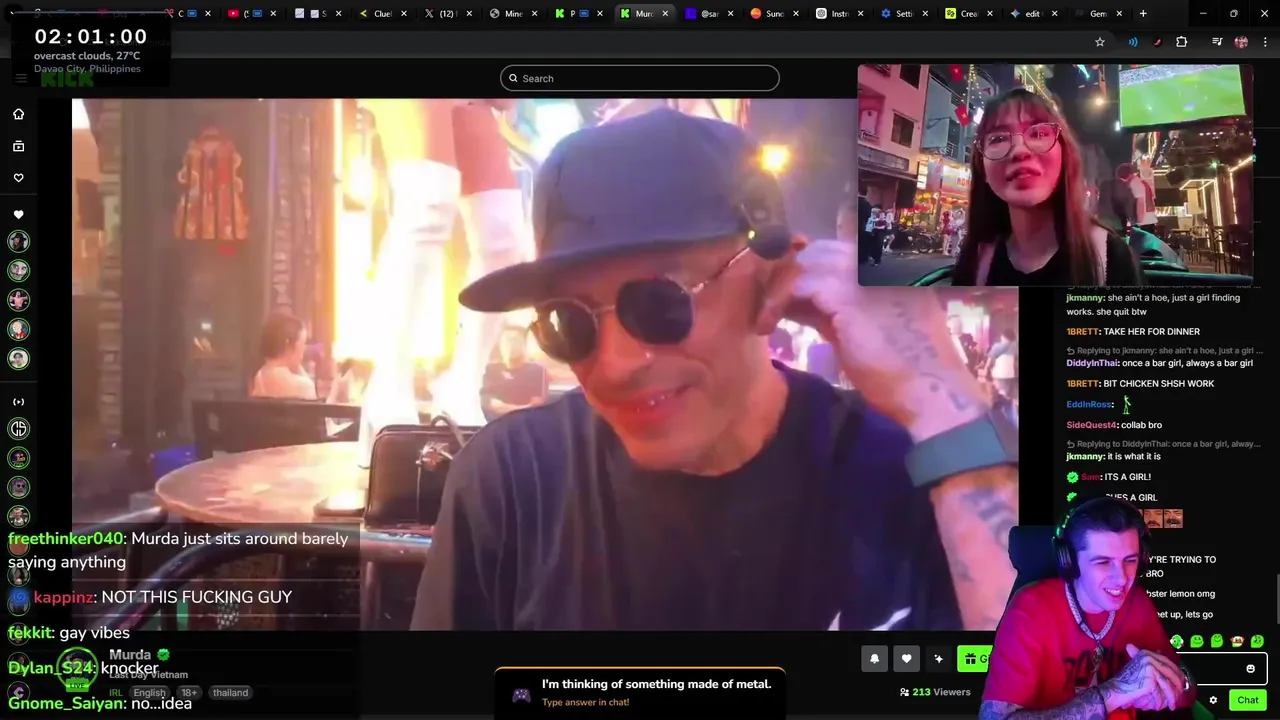The height and width of the screenshot is (720, 1280).
Task: Send message with the Chat button
Action: (1247, 700)
